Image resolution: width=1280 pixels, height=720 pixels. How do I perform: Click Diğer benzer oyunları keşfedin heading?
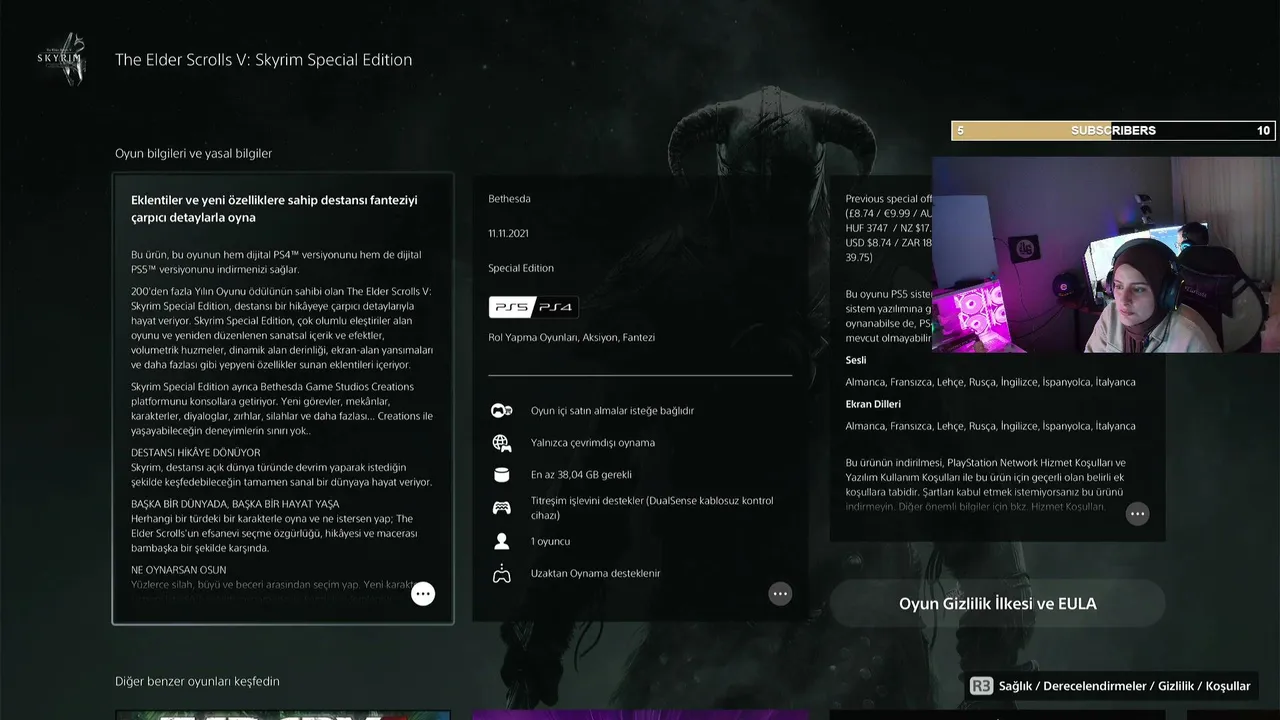click(x=197, y=681)
